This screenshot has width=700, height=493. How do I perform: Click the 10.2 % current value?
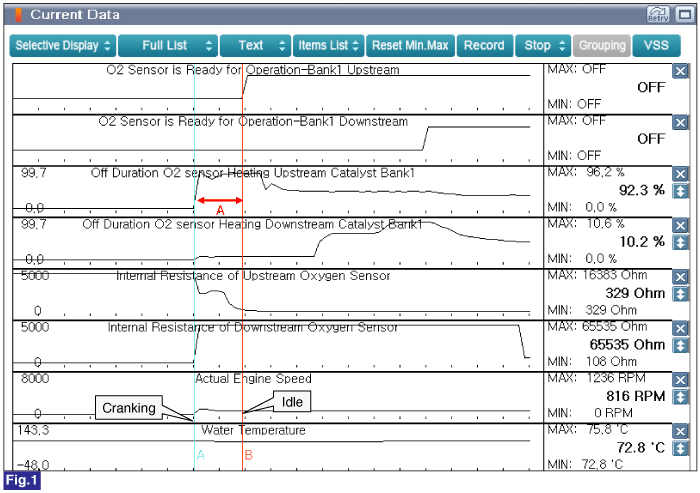click(x=642, y=242)
